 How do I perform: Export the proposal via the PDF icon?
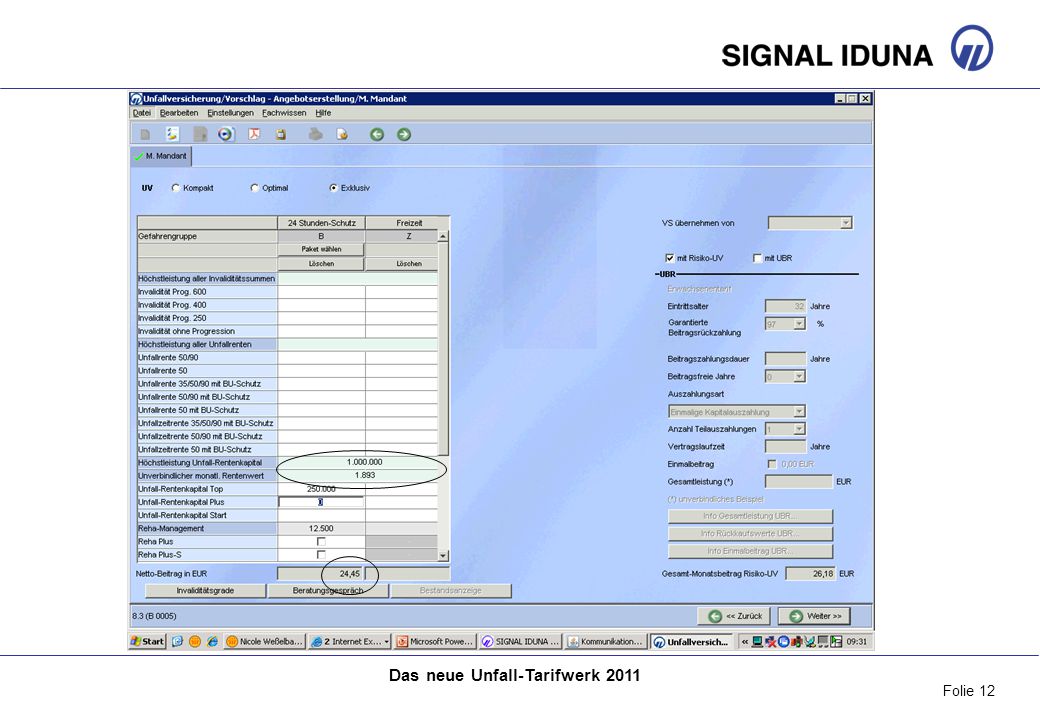(254, 135)
